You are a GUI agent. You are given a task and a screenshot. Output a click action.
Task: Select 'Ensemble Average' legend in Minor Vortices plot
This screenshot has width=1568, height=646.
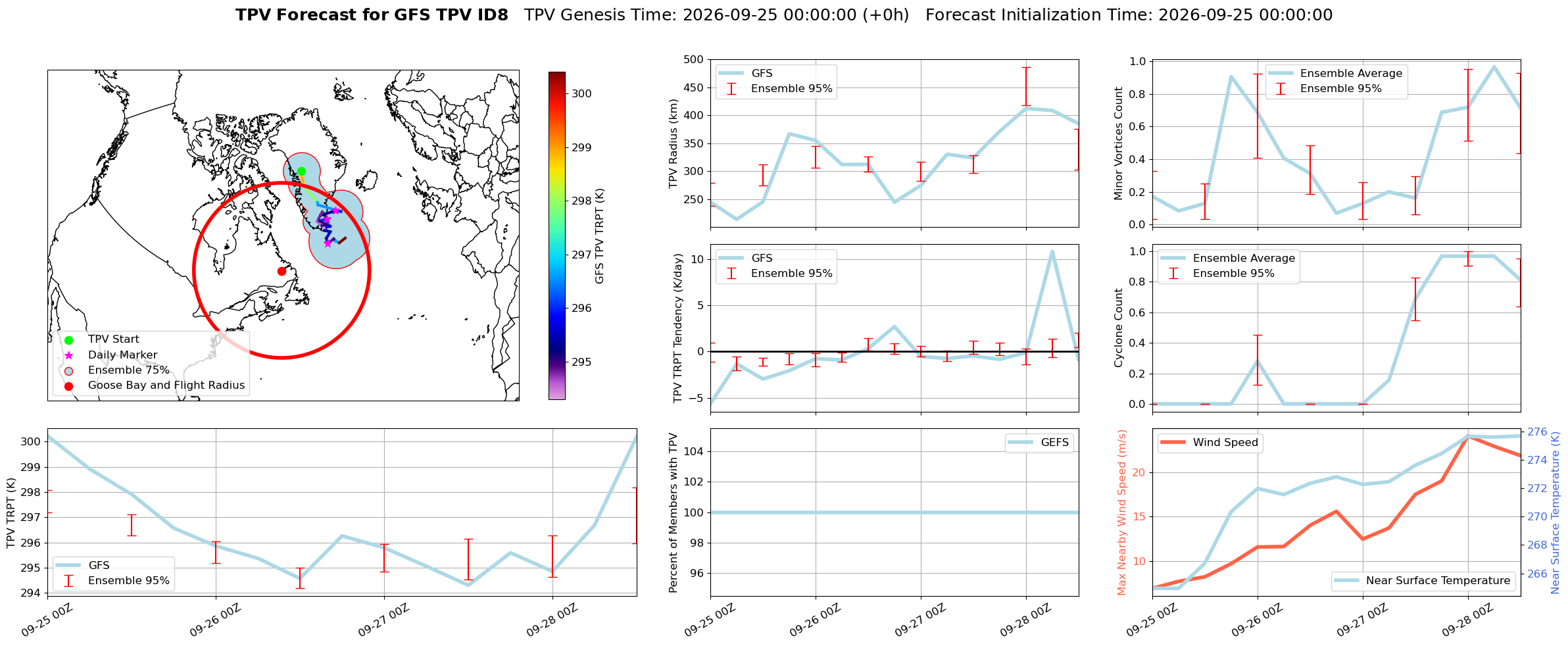pos(1336,74)
